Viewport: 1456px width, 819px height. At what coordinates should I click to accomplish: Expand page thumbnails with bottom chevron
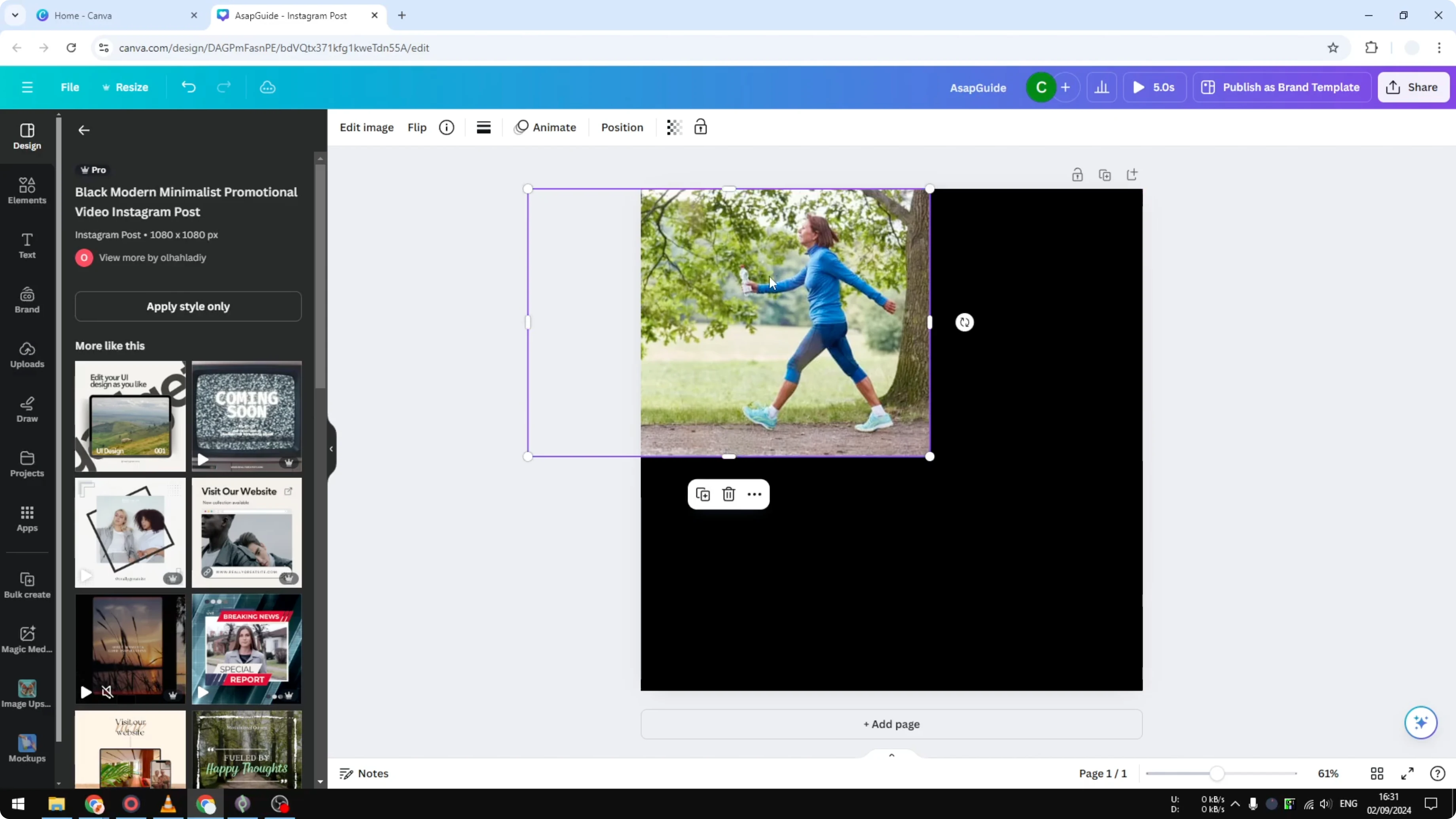891,755
